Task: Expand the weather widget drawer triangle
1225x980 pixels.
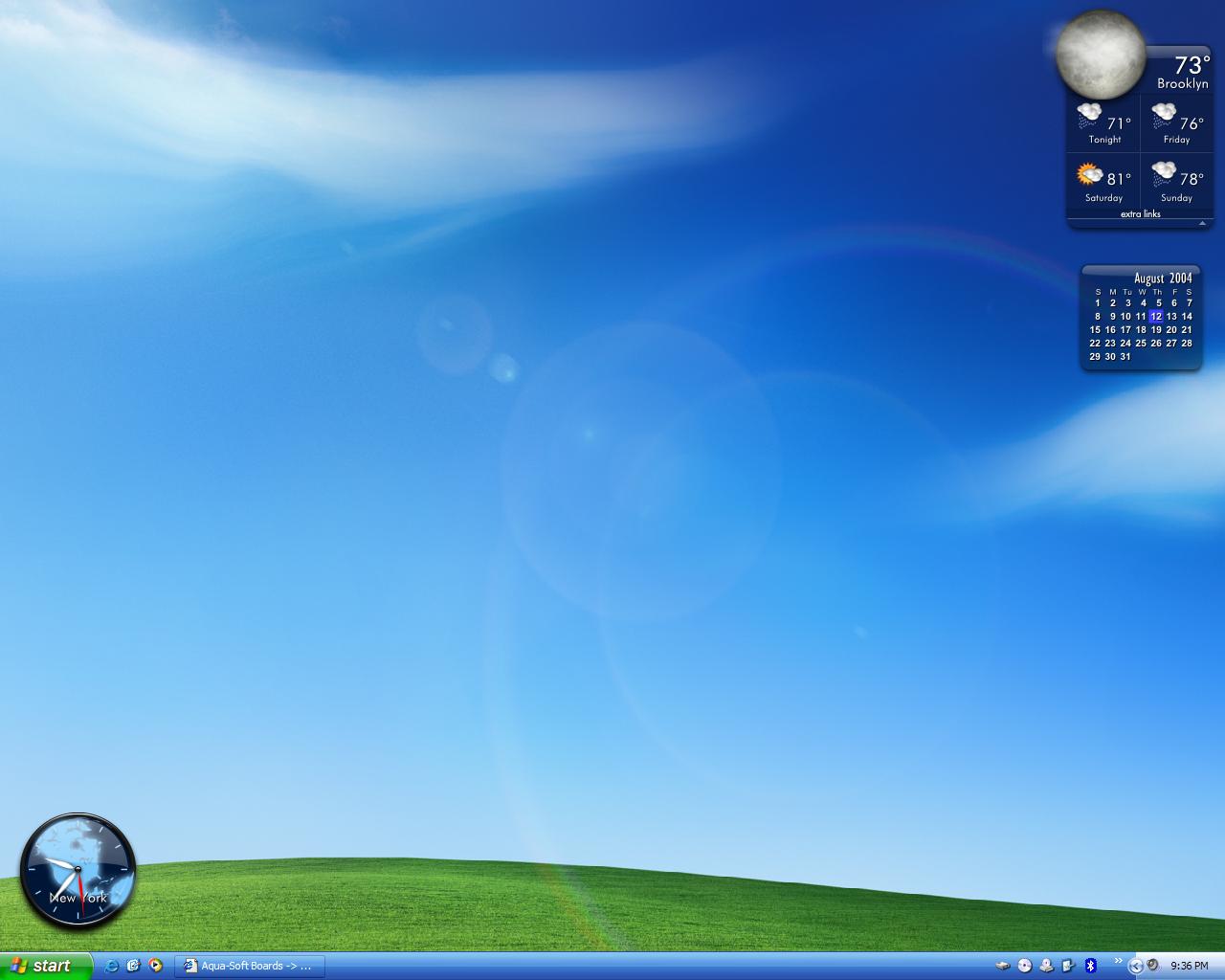Action: pyautogui.click(x=1203, y=223)
